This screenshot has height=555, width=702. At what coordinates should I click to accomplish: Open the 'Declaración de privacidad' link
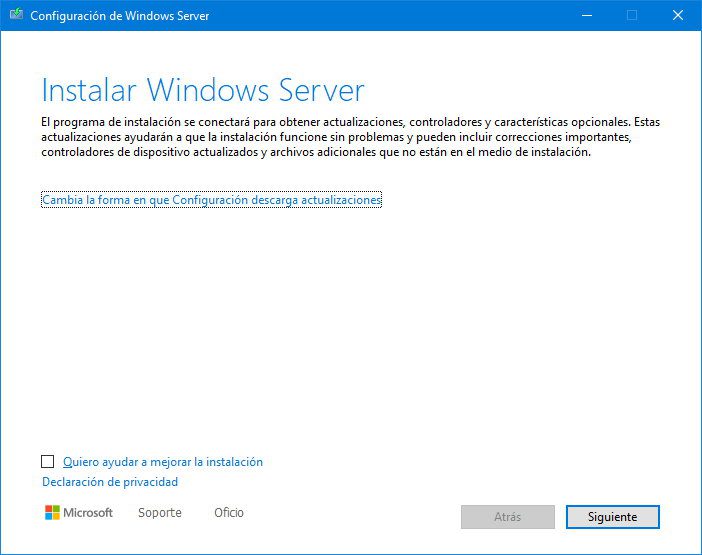click(x=110, y=482)
